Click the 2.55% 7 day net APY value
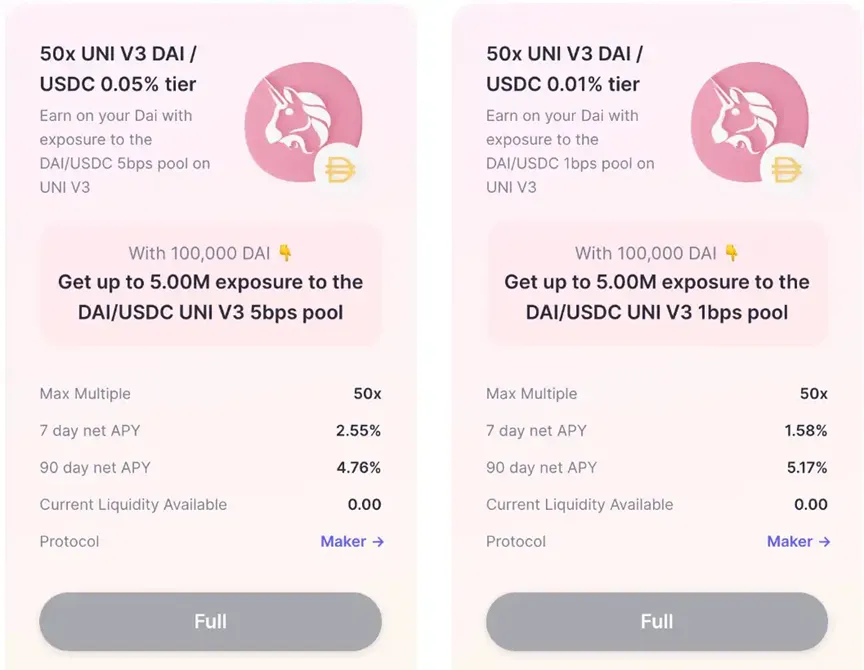This screenshot has height=670, width=864. (359, 430)
